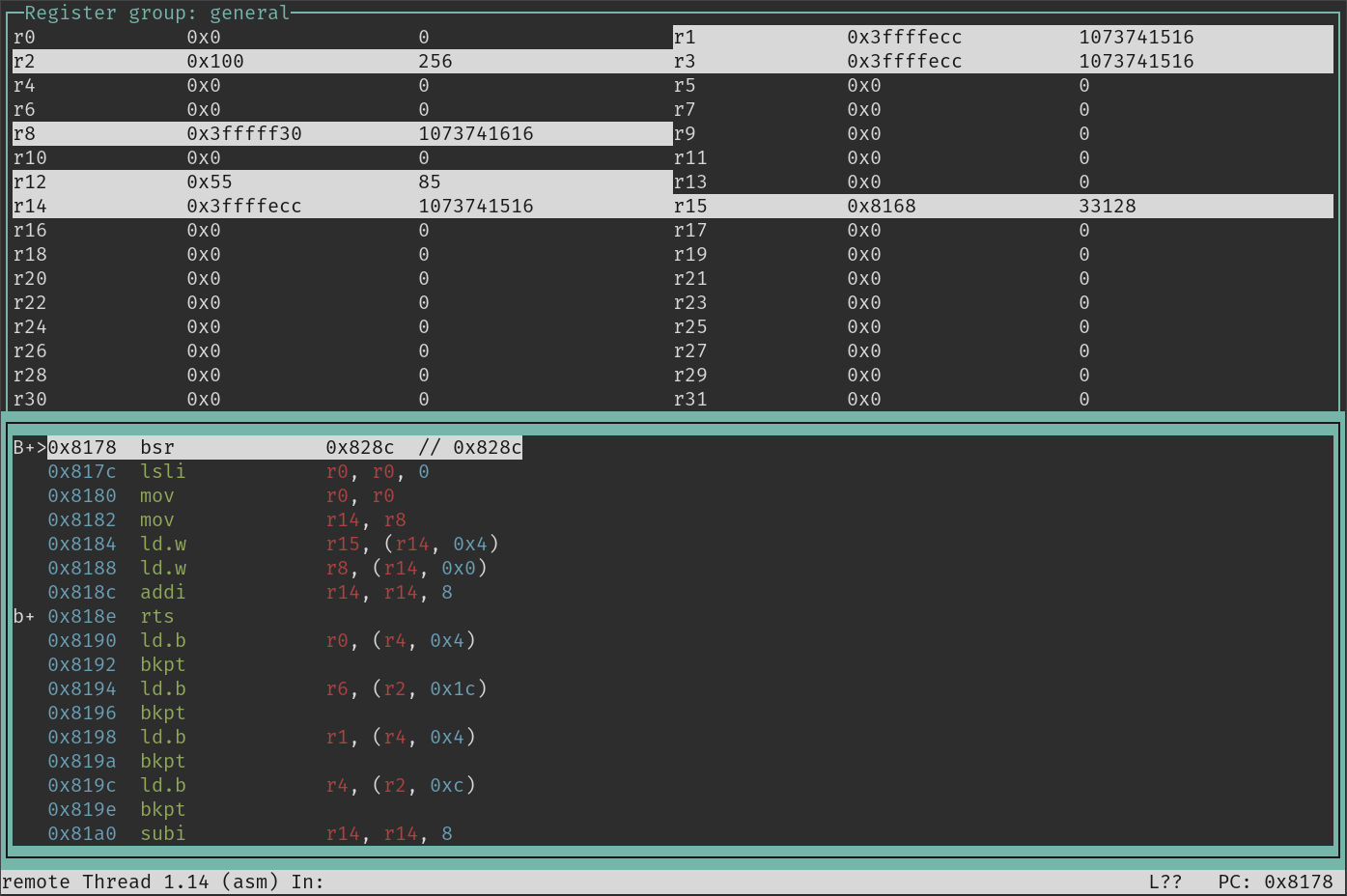Click the L?? line indicator

point(1165,882)
